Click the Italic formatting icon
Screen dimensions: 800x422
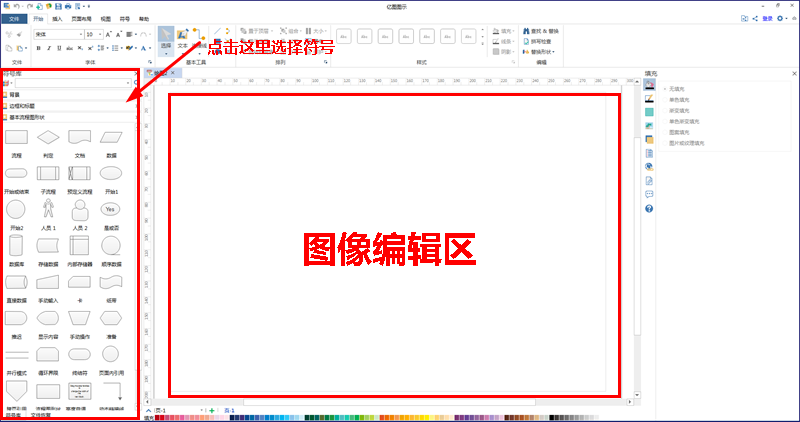(49, 48)
